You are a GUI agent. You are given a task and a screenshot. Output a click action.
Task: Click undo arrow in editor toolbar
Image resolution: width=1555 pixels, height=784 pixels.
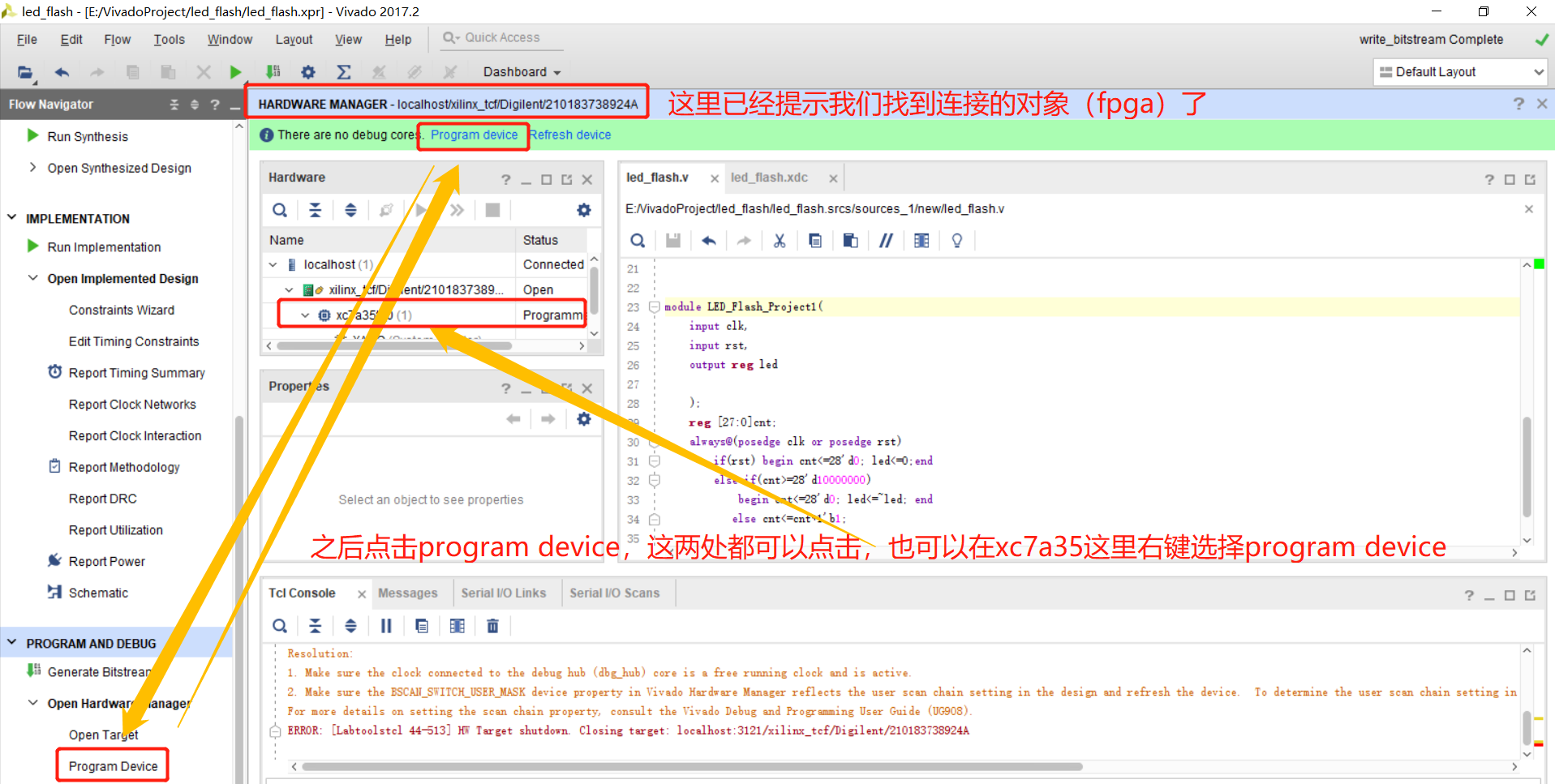(x=709, y=240)
